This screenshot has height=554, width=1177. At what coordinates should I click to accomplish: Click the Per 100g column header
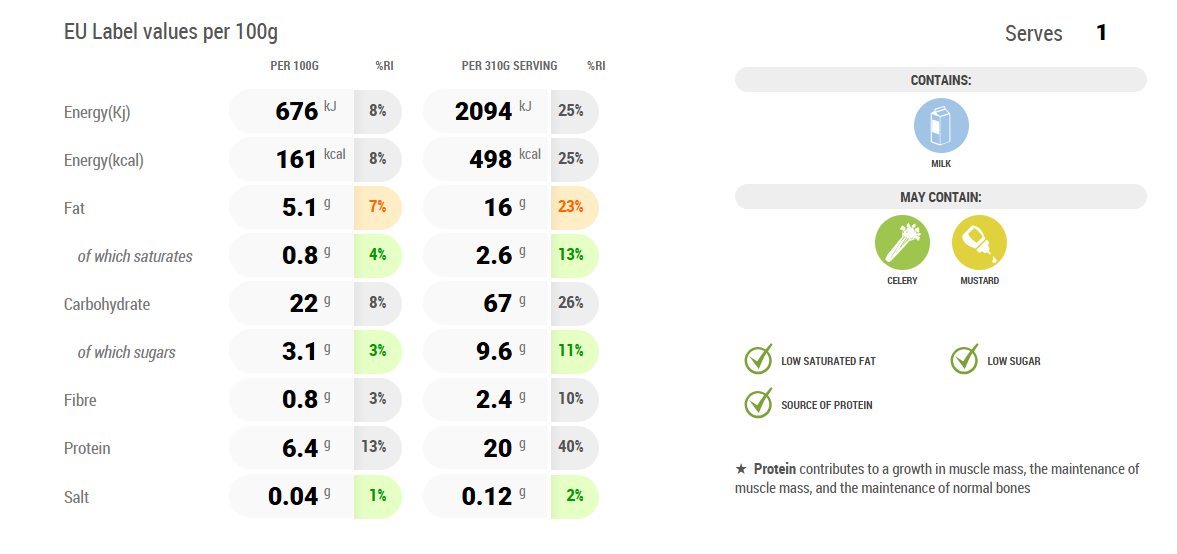pyautogui.click(x=294, y=66)
